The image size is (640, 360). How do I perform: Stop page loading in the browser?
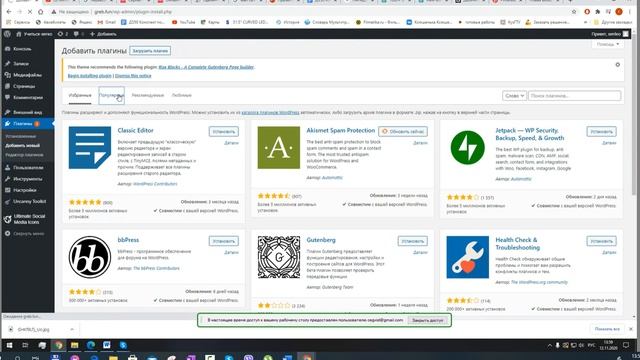pyautogui.click(x=30, y=12)
